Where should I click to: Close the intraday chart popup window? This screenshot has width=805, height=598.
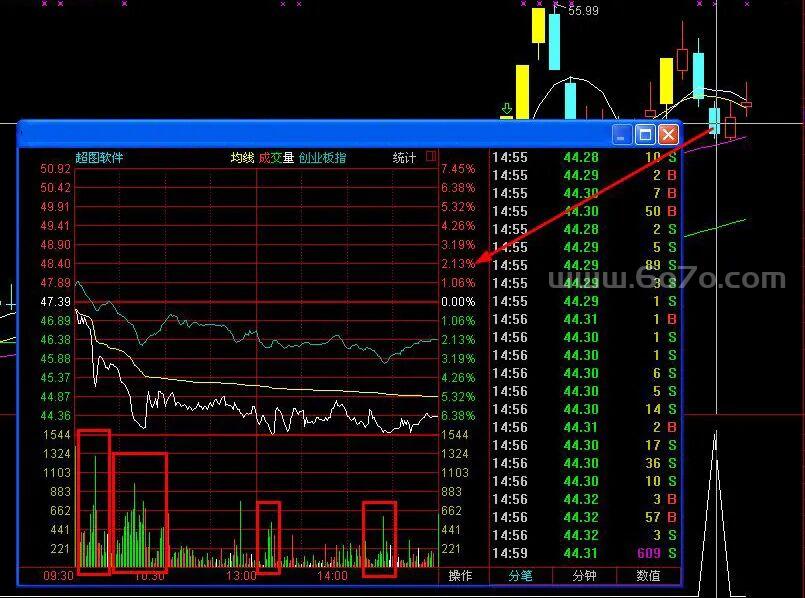click(668, 134)
